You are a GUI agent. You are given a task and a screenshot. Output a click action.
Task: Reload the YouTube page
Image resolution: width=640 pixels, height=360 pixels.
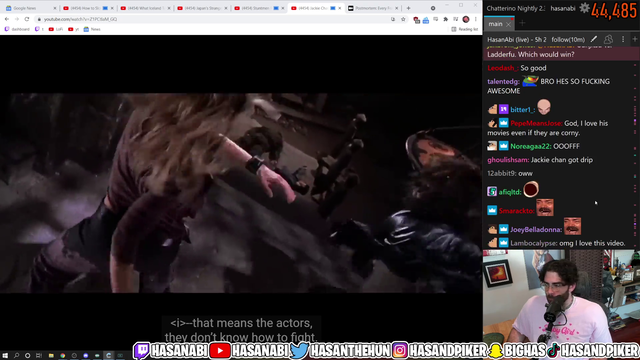point(27,19)
